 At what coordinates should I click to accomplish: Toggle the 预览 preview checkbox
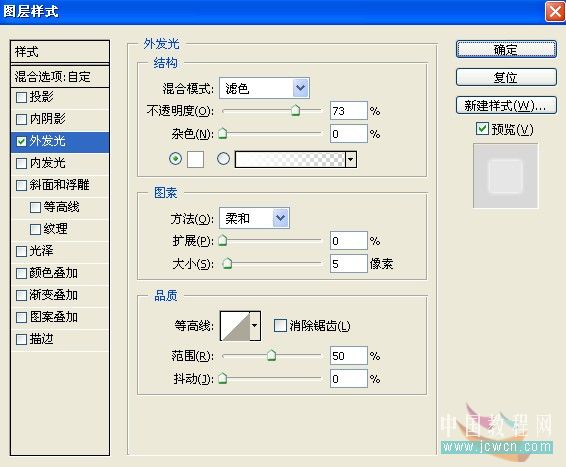(482, 128)
